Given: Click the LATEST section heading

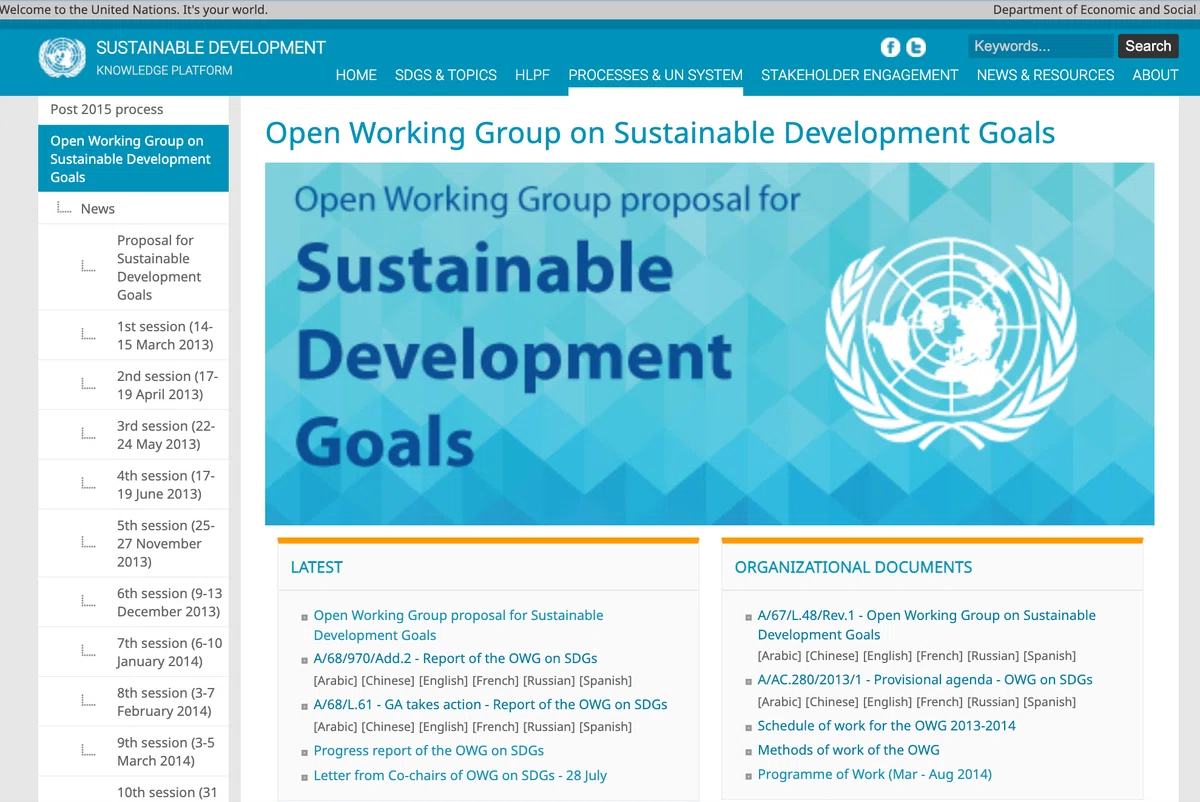Looking at the screenshot, I should tap(316, 567).
